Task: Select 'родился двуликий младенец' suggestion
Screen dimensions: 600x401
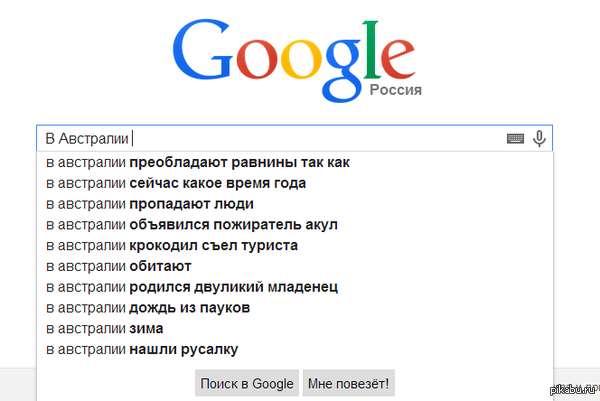Action: coord(192,287)
